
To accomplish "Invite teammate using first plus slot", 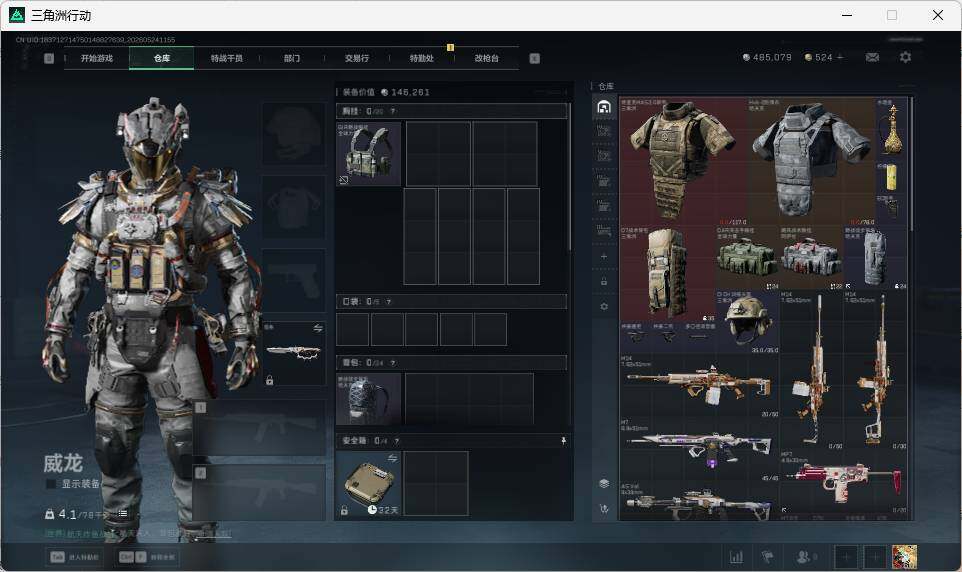I will pos(845,557).
